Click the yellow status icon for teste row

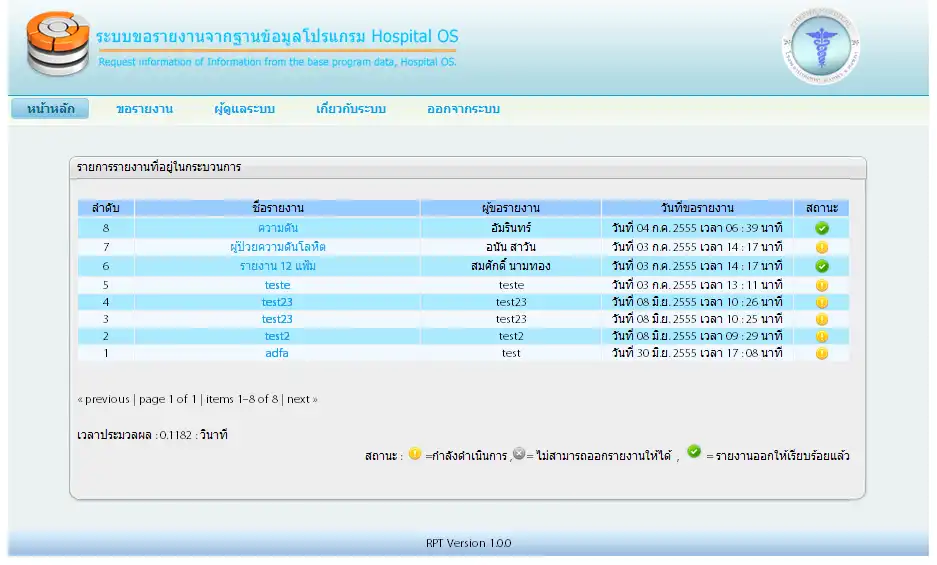pos(822,285)
